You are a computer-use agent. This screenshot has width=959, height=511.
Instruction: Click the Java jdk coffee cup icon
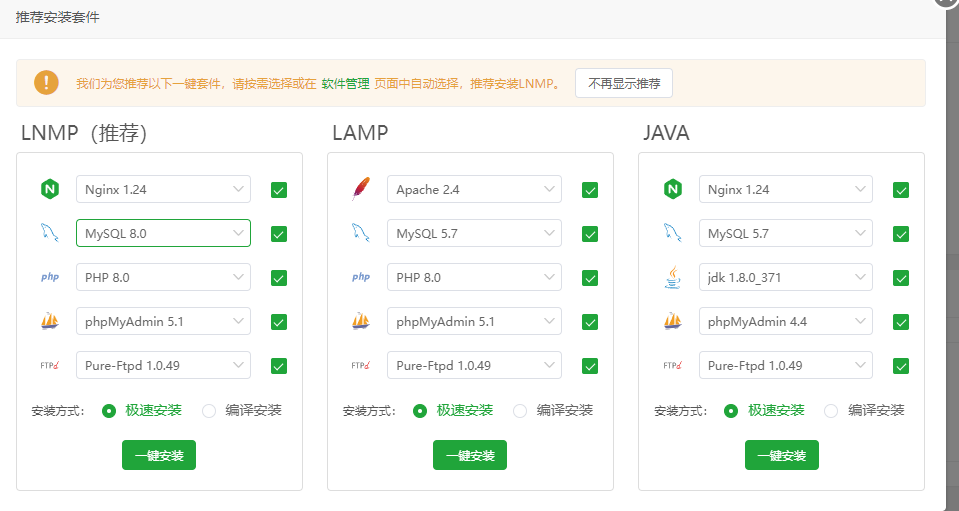[672, 277]
